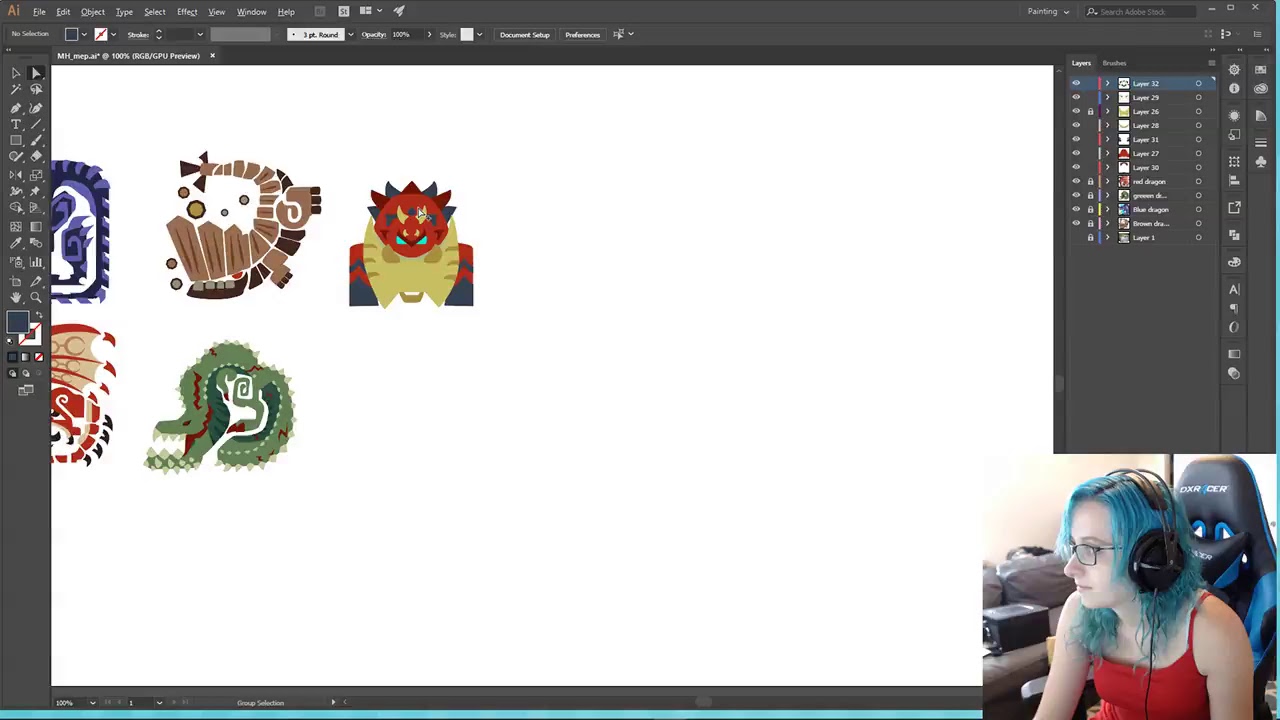Swap fill and stroke colors
Image resolution: width=1280 pixels, height=720 pixels.
(39, 317)
